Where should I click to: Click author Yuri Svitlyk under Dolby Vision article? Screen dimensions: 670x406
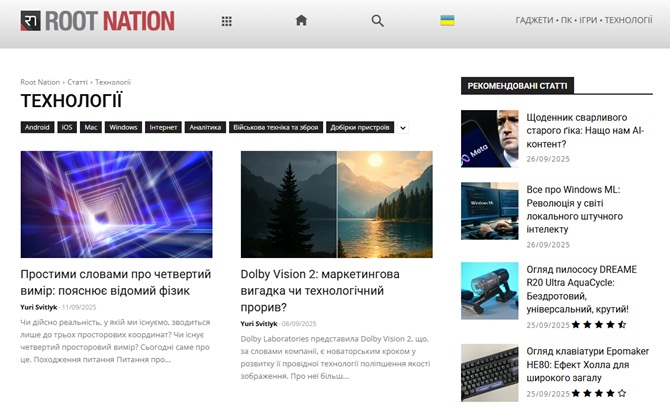click(x=259, y=324)
